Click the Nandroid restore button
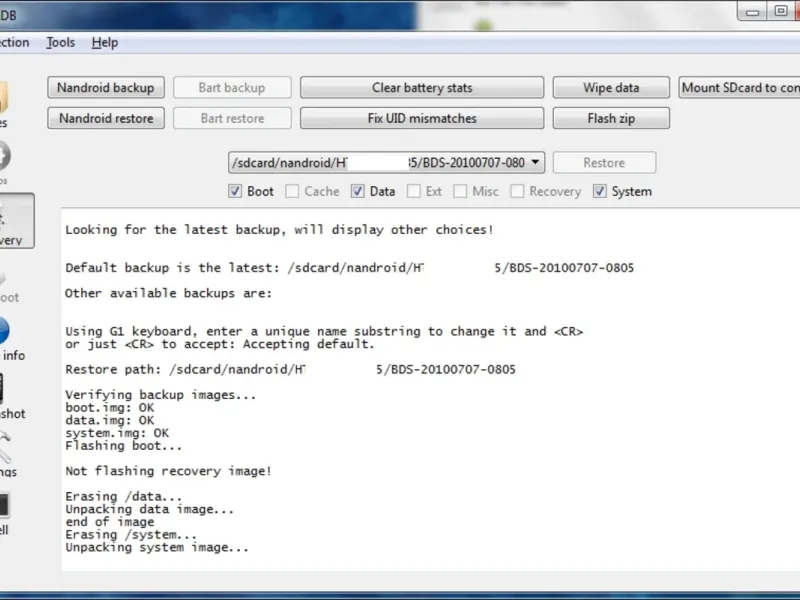Image resolution: width=800 pixels, height=600 pixels. click(x=106, y=118)
